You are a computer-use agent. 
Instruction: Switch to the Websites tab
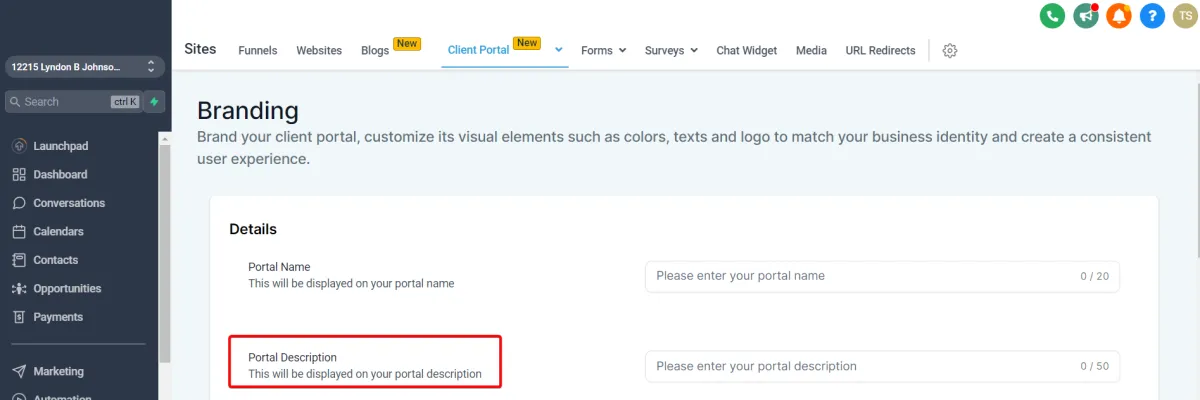pos(319,51)
